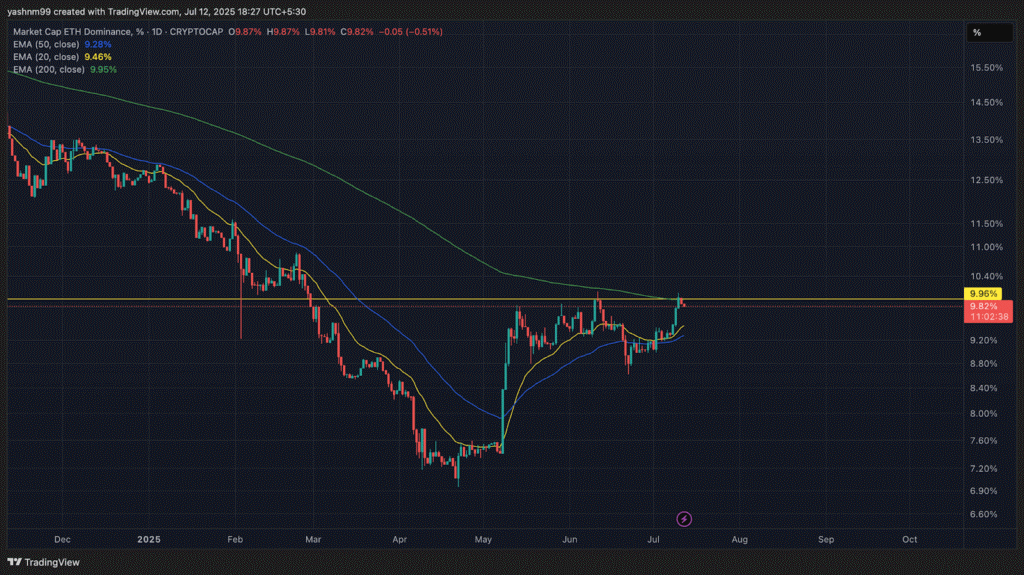Click the Jun label on time axis
Screen dimensions: 1024x575
tap(569, 540)
